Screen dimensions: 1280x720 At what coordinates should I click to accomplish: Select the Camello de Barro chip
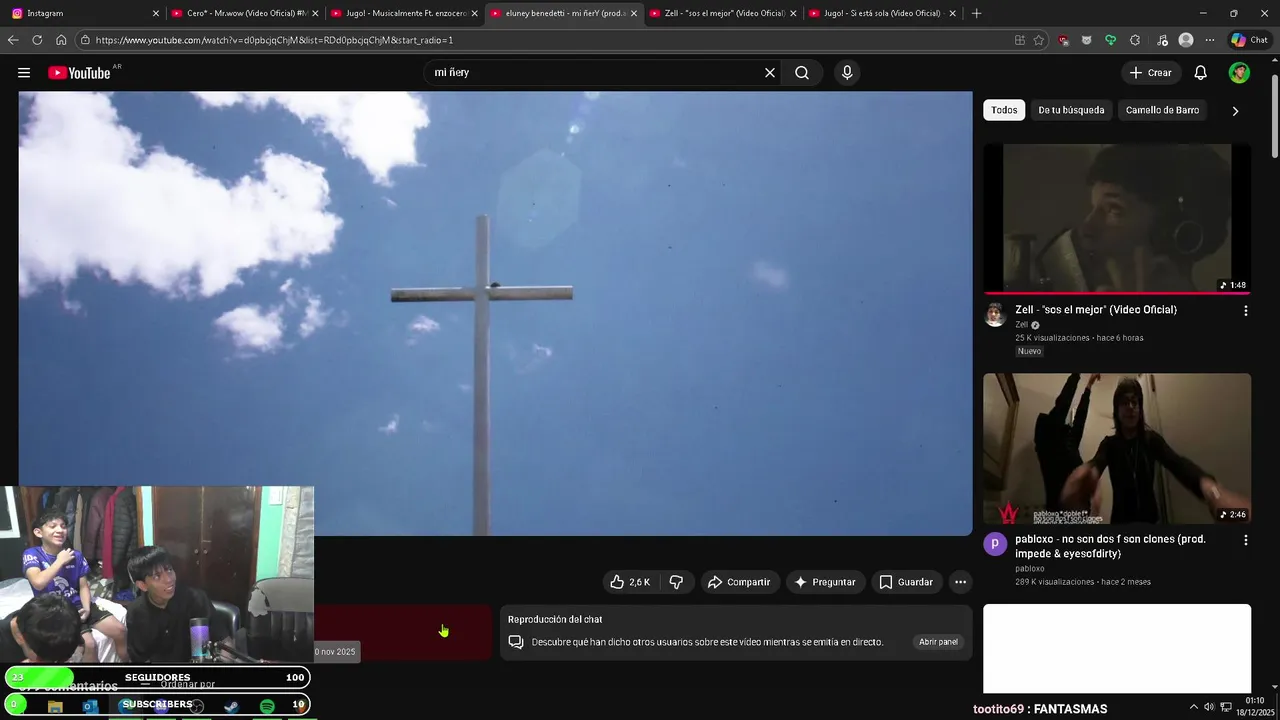coord(1162,110)
